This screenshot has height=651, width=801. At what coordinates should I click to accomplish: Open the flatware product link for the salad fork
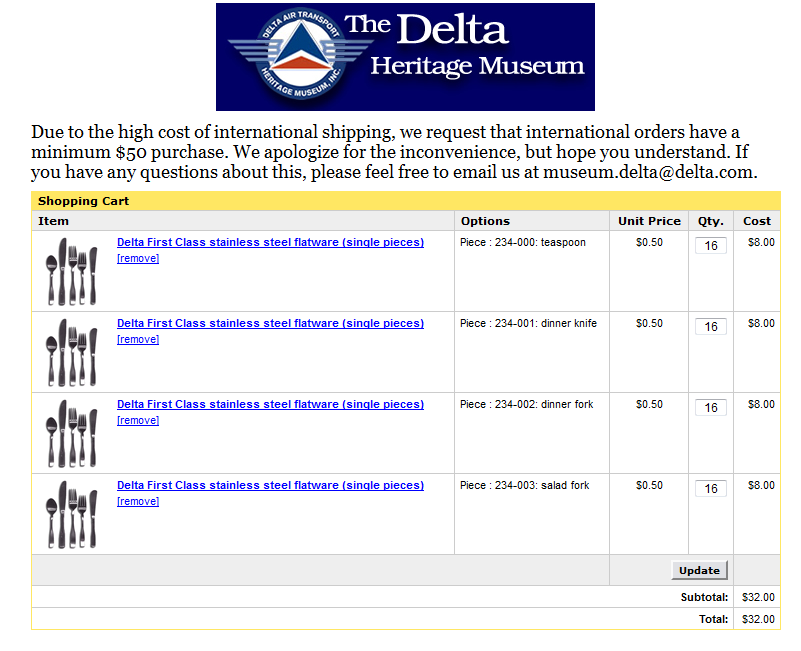point(270,485)
